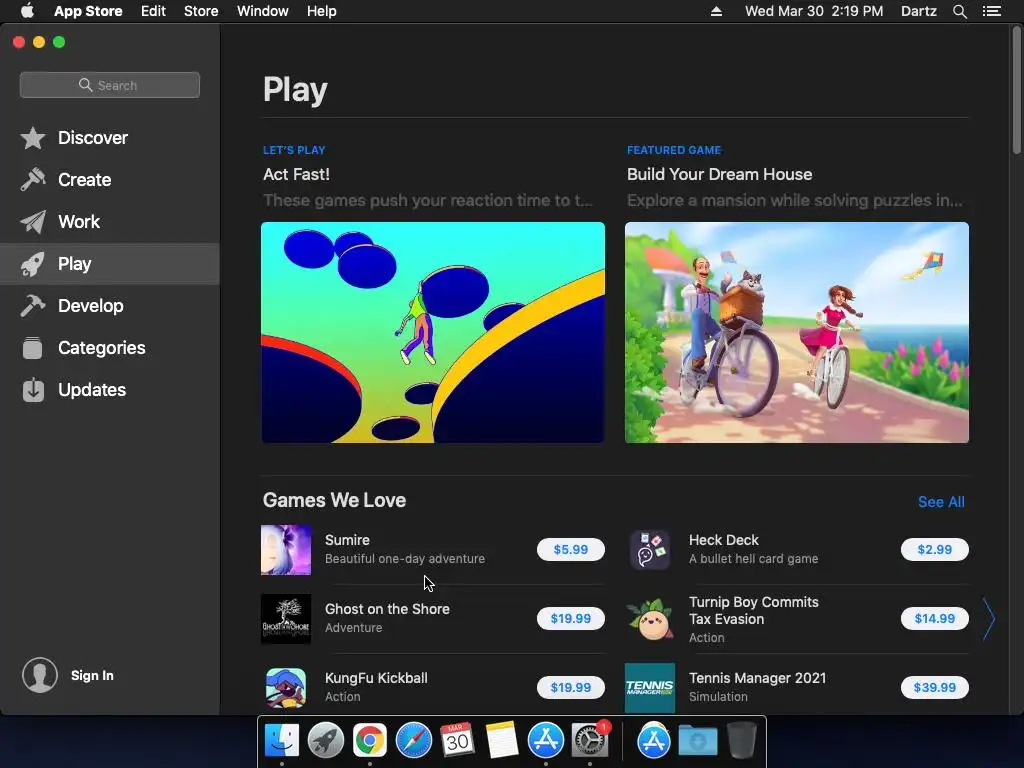Viewport: 1024px width, 768px height.
Task: Click the KungFu Kickball title
Action: pyautogui.click(x=376, y=678)
